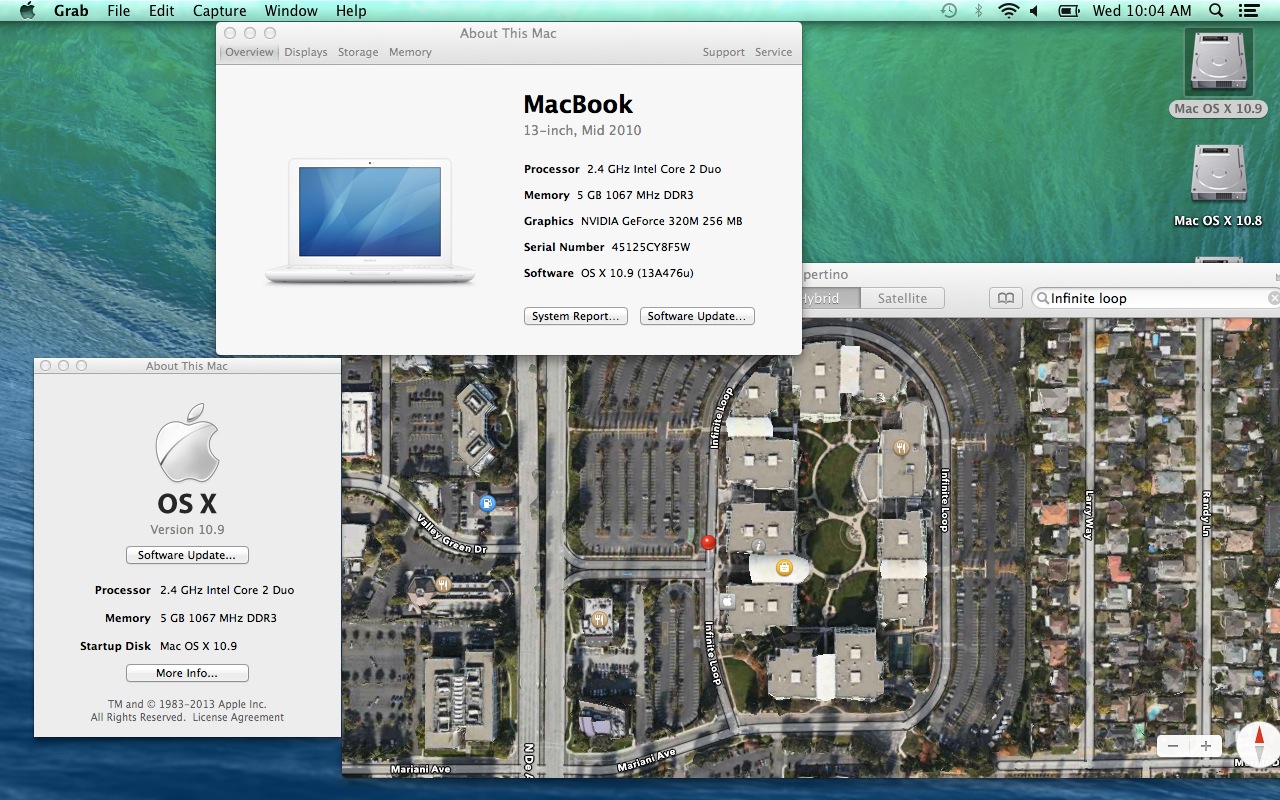Zoom out the map with minus button

(x=1173, y=746)
